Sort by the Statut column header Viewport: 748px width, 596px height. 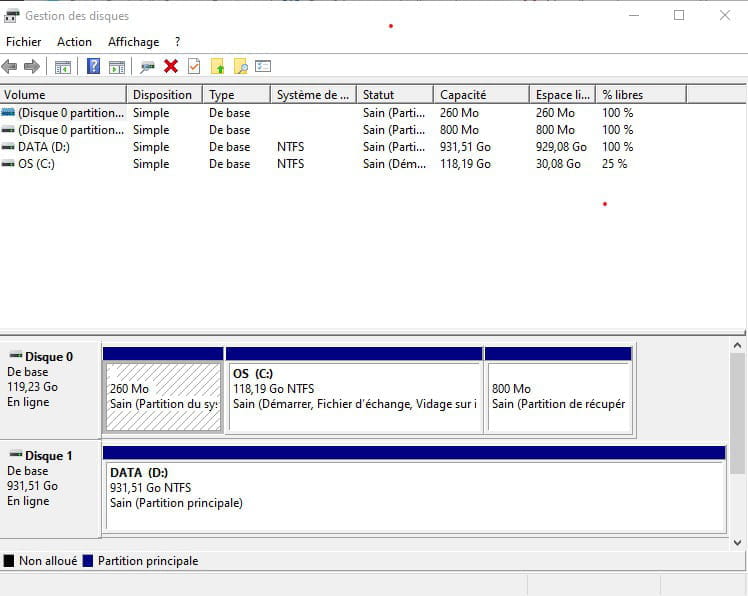click(395, 94)
